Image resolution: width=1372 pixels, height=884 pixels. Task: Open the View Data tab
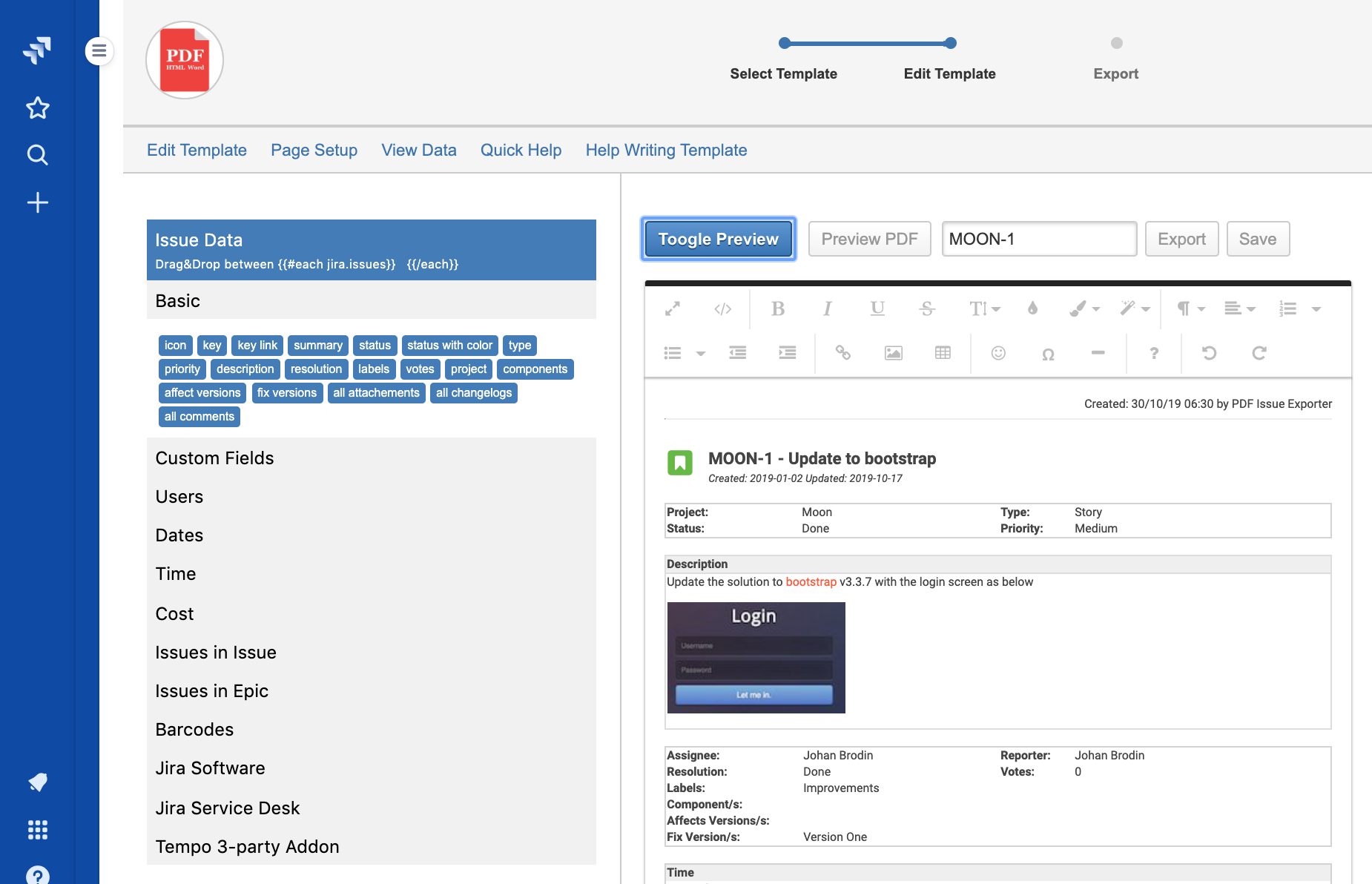click(419, 150)
